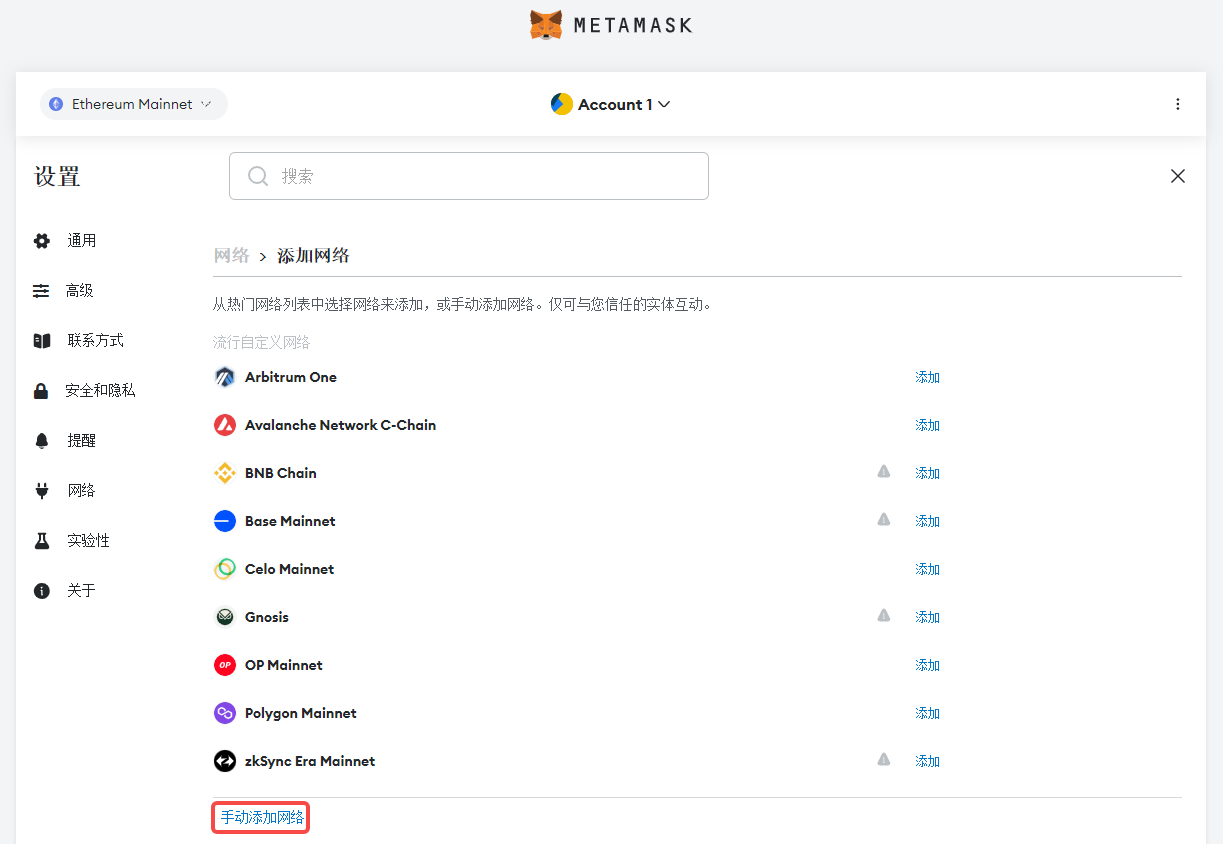
Task: Select 高级 advanced settings
Action: point(79,290)
